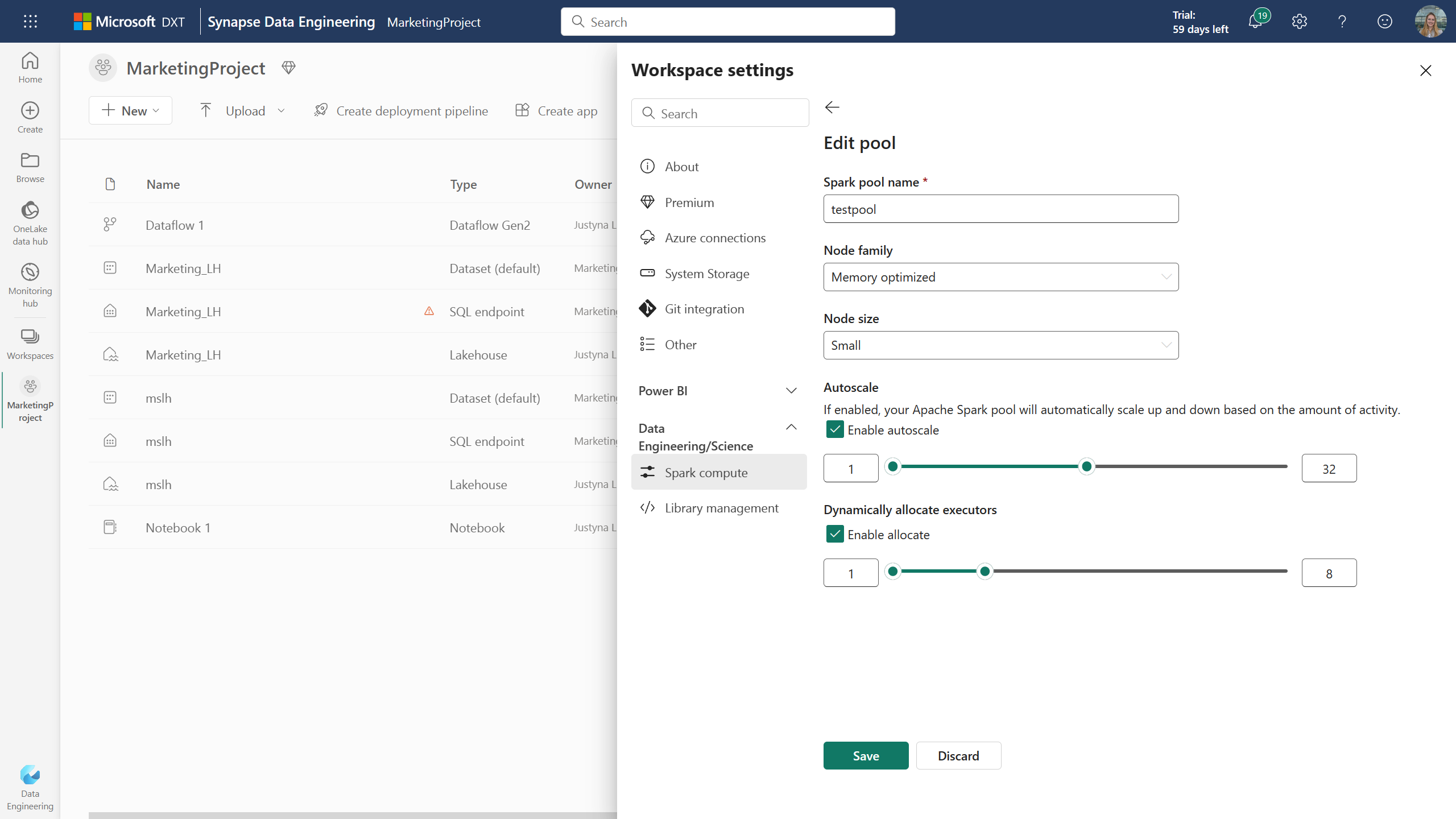Toggle the Enable allocate checkbox
The image size is (1456, 819).
[835, 533]
